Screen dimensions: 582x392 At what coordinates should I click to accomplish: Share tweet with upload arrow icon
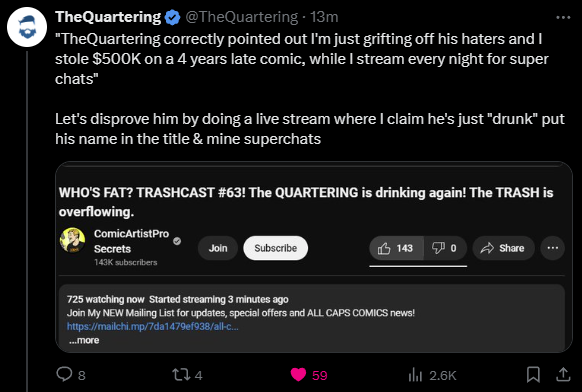[563, 374]
